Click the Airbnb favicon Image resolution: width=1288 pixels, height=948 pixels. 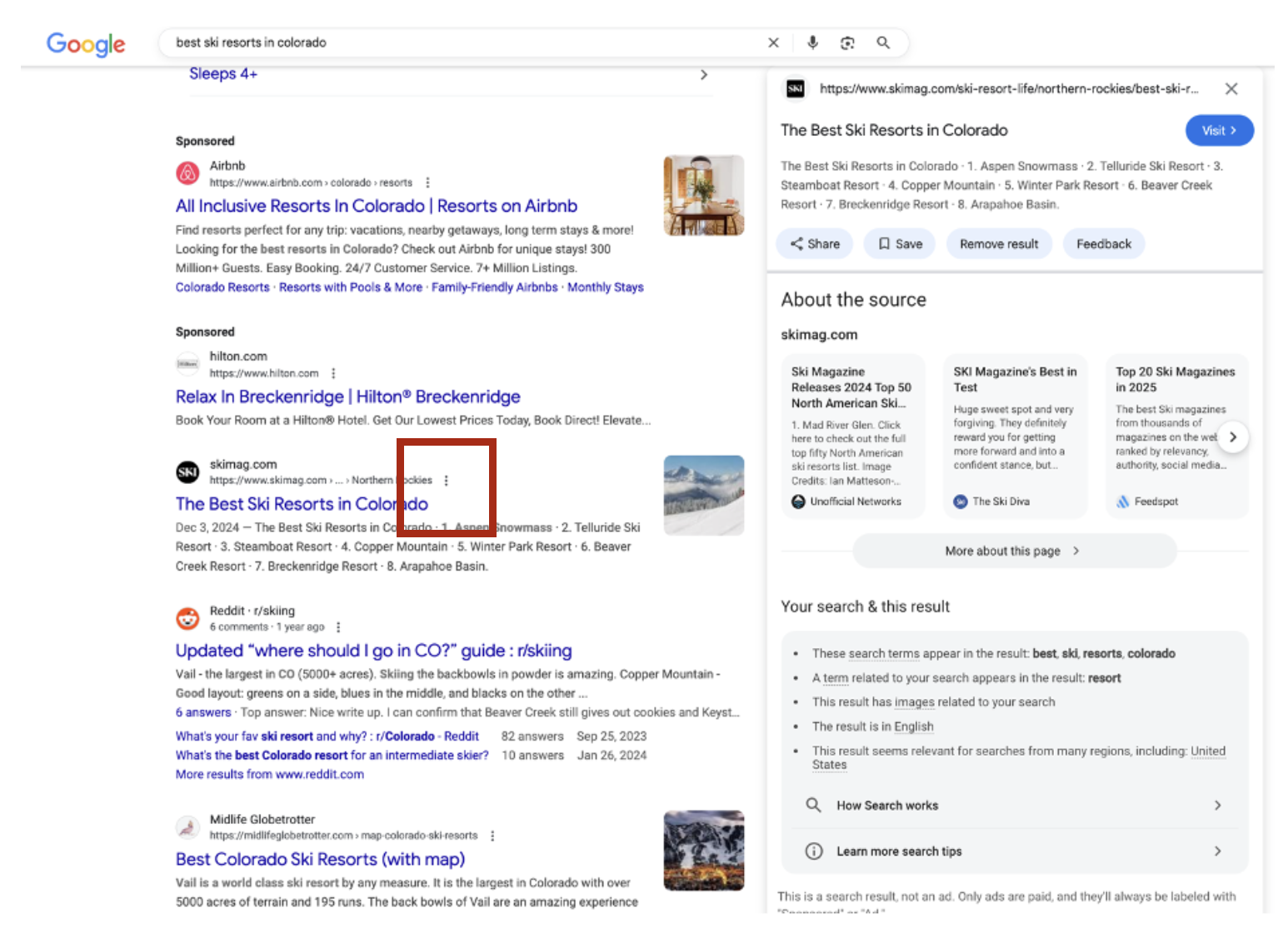(187, 173)
